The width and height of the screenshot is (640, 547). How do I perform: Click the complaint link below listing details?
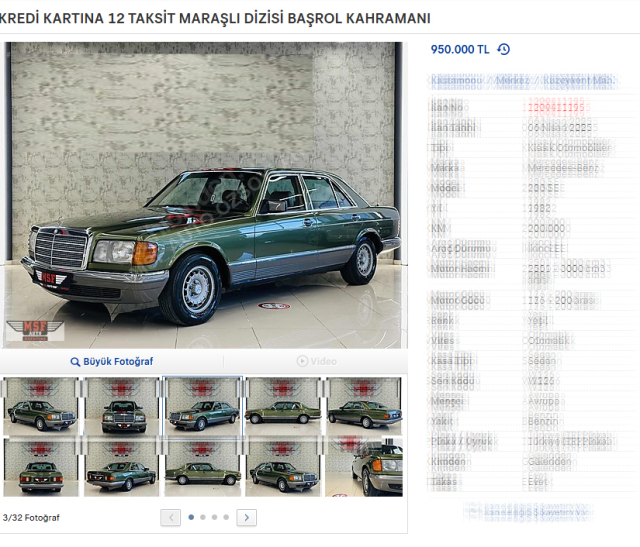click(531, 512)
